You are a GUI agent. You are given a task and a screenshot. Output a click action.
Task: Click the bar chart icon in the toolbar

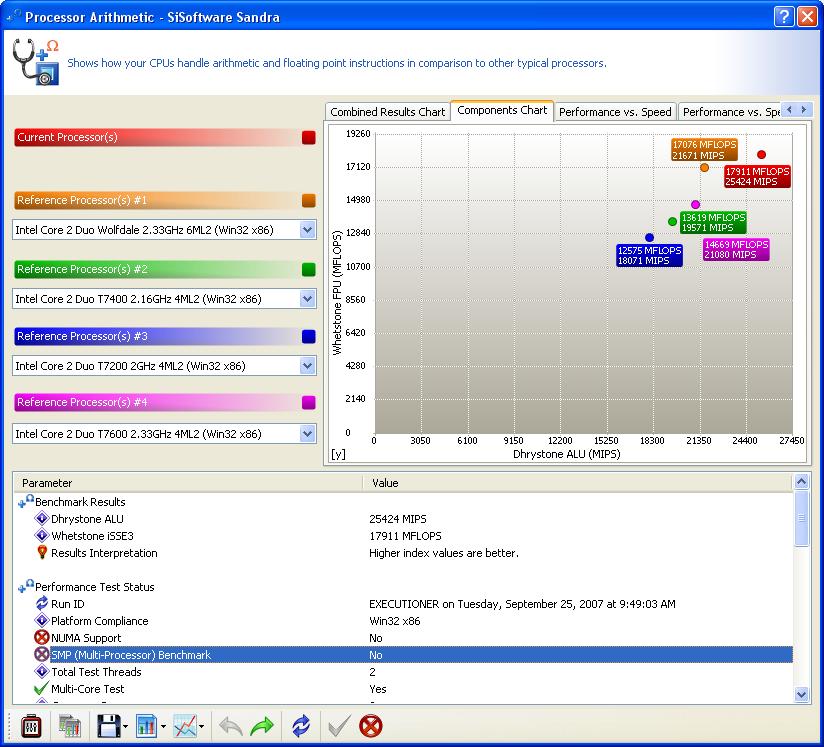146,726
